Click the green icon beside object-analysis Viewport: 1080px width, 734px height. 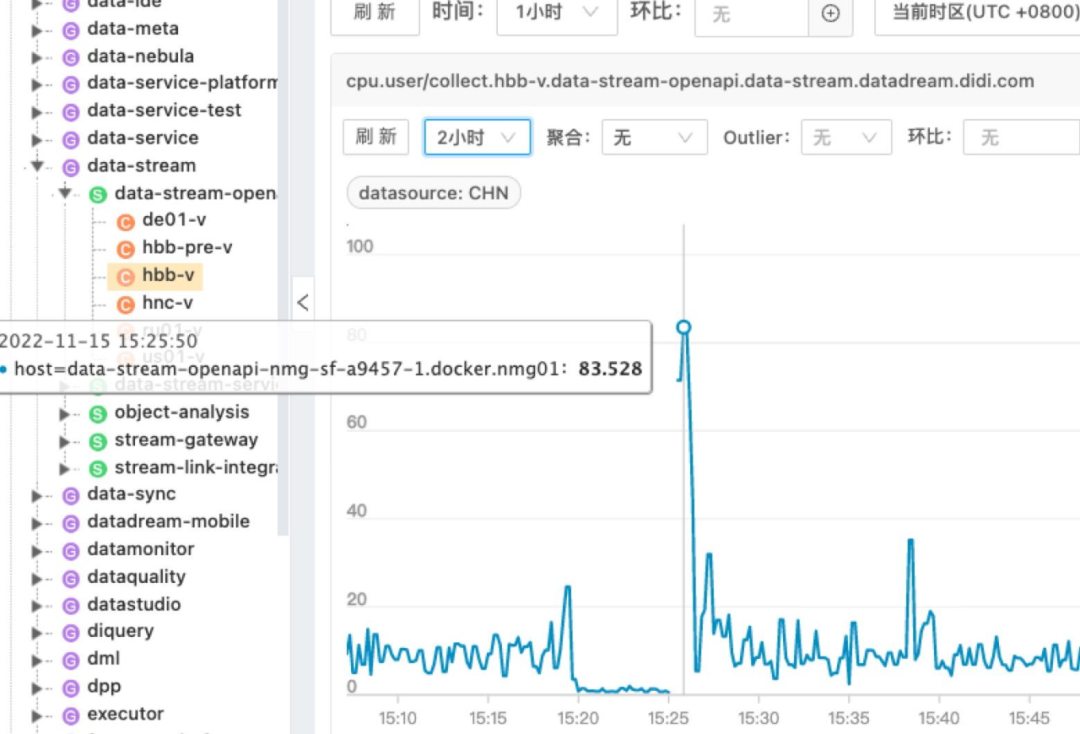(x=98, y=414)
